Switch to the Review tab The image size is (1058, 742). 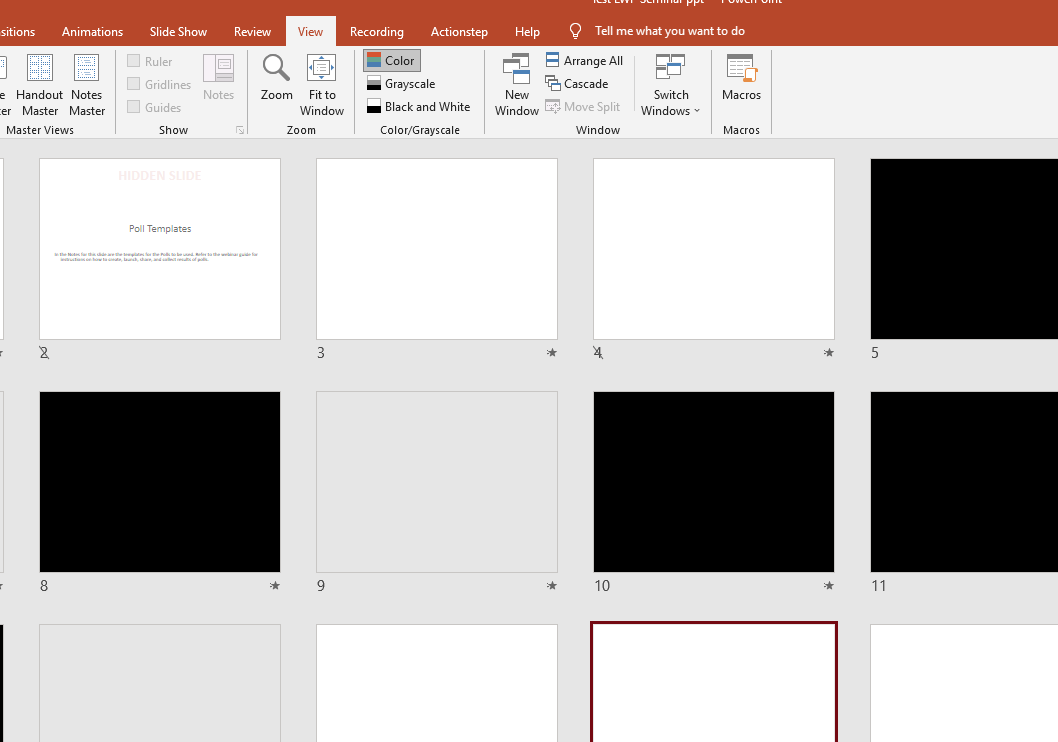[252, 32]
